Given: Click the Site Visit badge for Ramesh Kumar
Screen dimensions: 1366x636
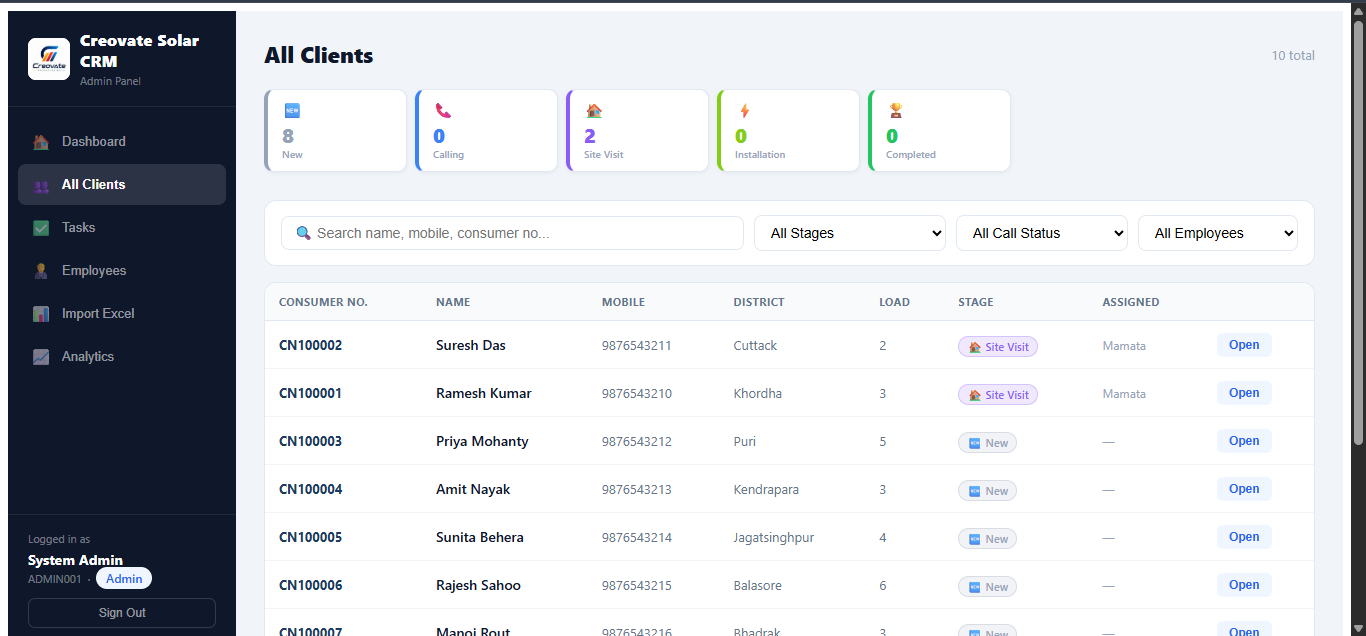Looking at the screenshot, I should (x=998, y=395).
